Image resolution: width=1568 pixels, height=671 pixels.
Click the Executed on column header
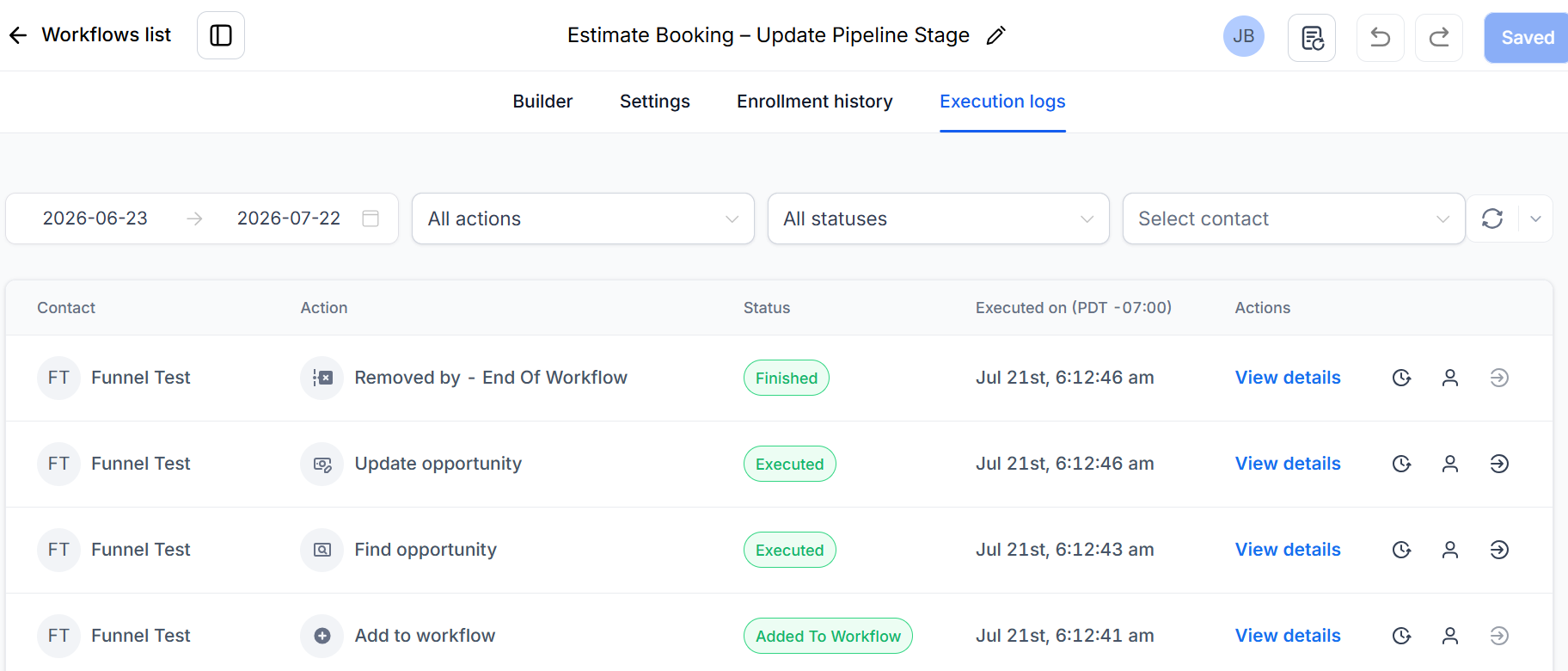[1074, 308]
